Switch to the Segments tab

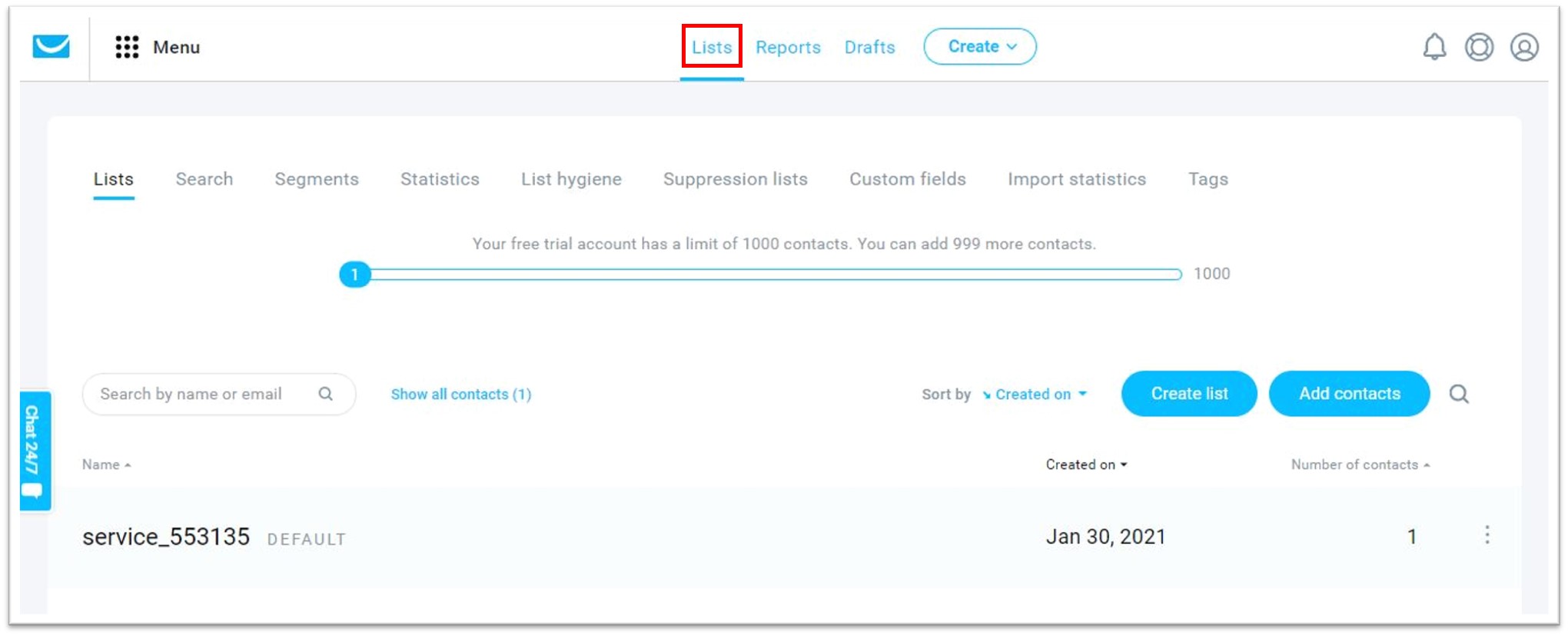point(316,179)
